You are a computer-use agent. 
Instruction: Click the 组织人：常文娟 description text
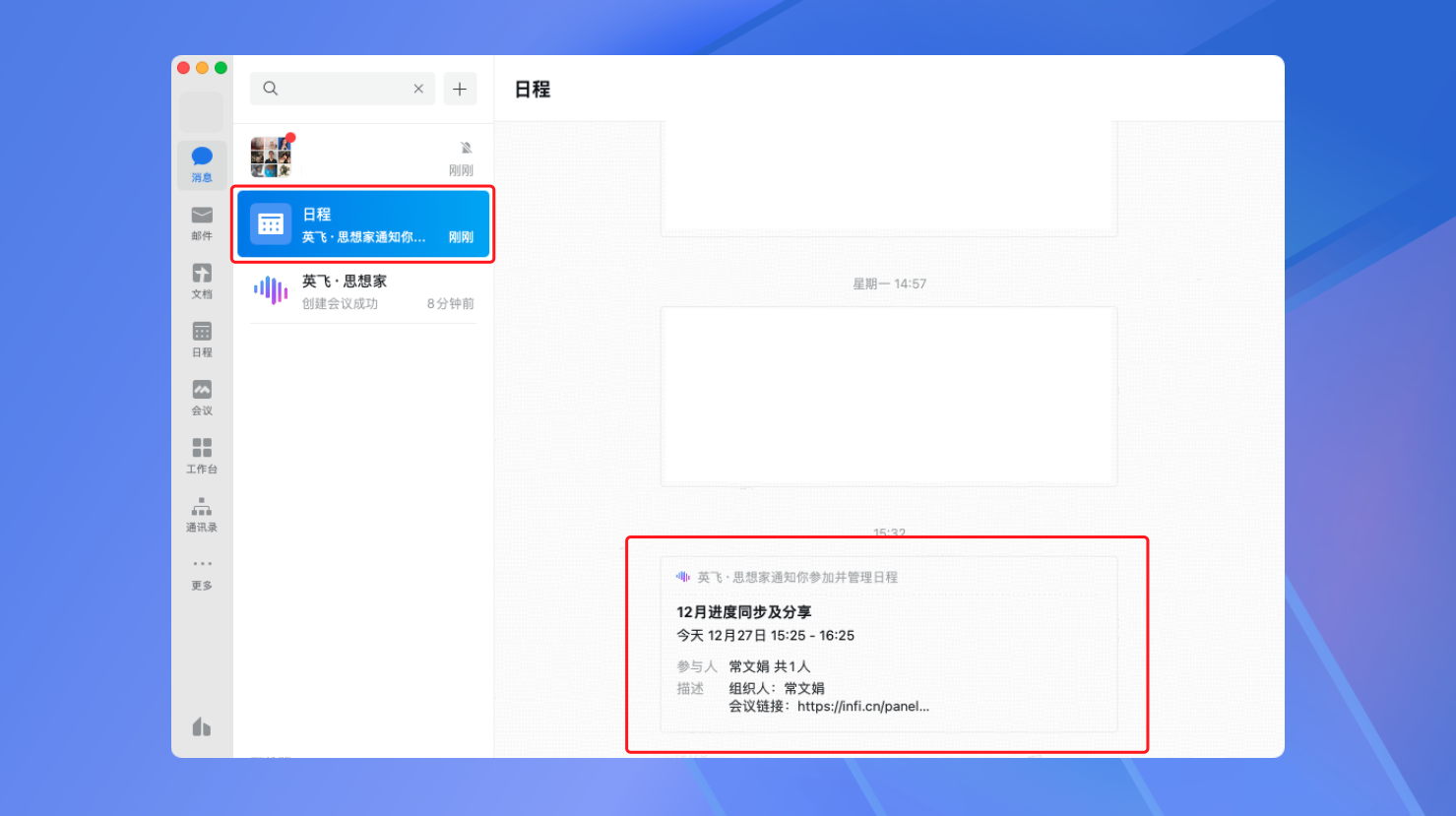(x=777, y=689)
